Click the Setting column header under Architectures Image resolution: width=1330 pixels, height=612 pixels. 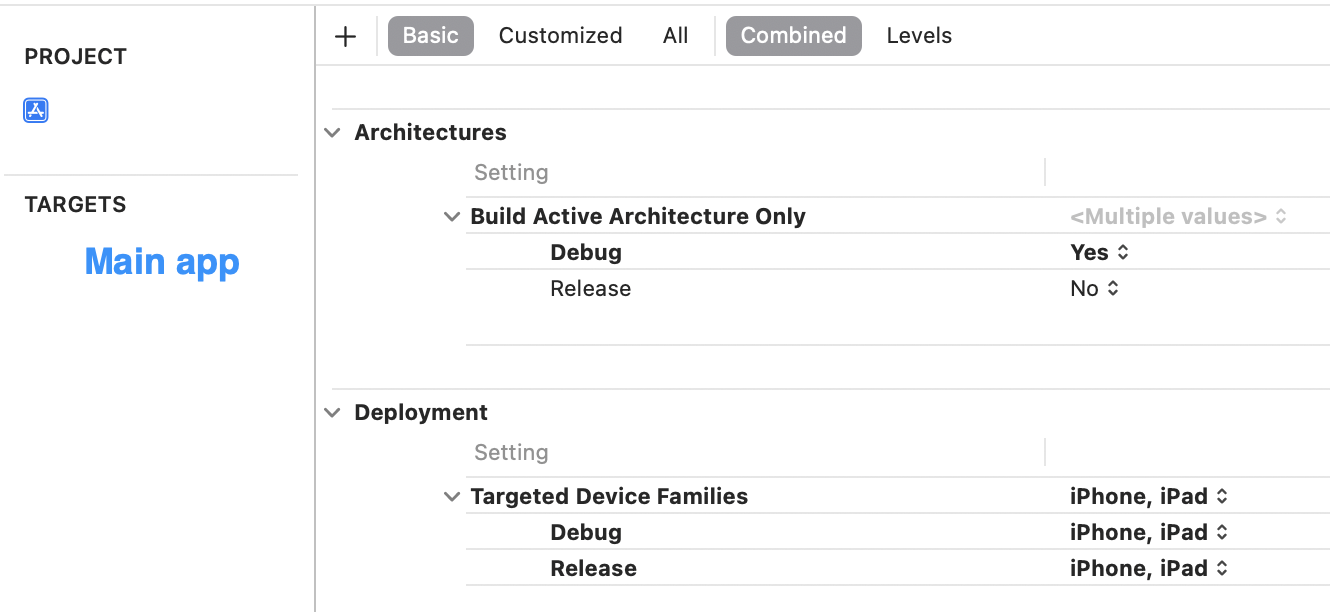[511, 173]
